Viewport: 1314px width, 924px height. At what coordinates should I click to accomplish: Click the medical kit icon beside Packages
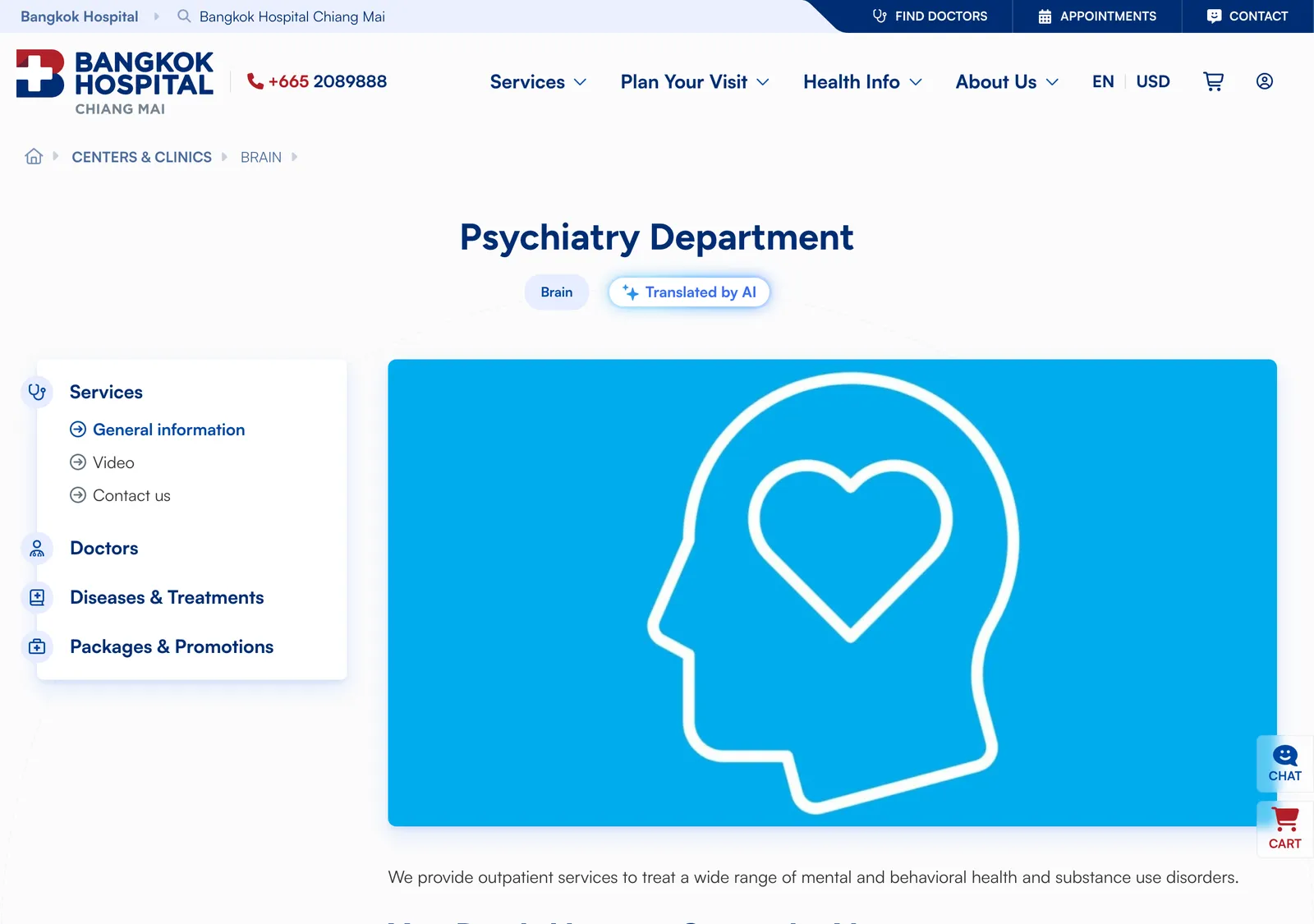point(37,646)
